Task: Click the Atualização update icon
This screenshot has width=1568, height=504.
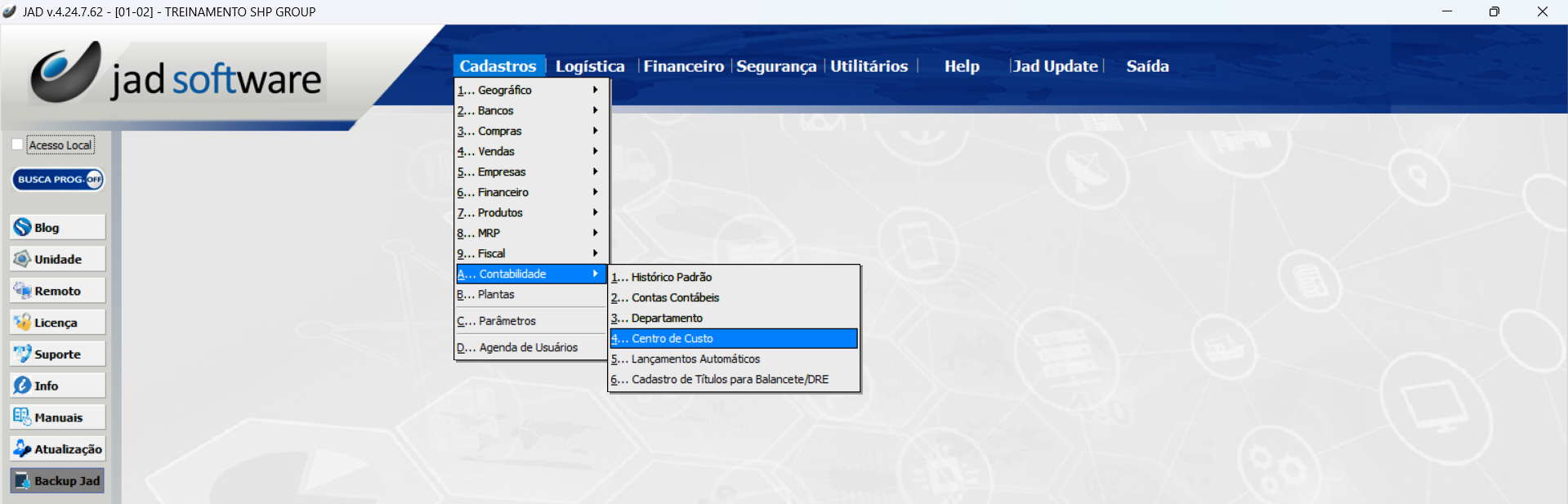Action: click(x=23, y=448)
